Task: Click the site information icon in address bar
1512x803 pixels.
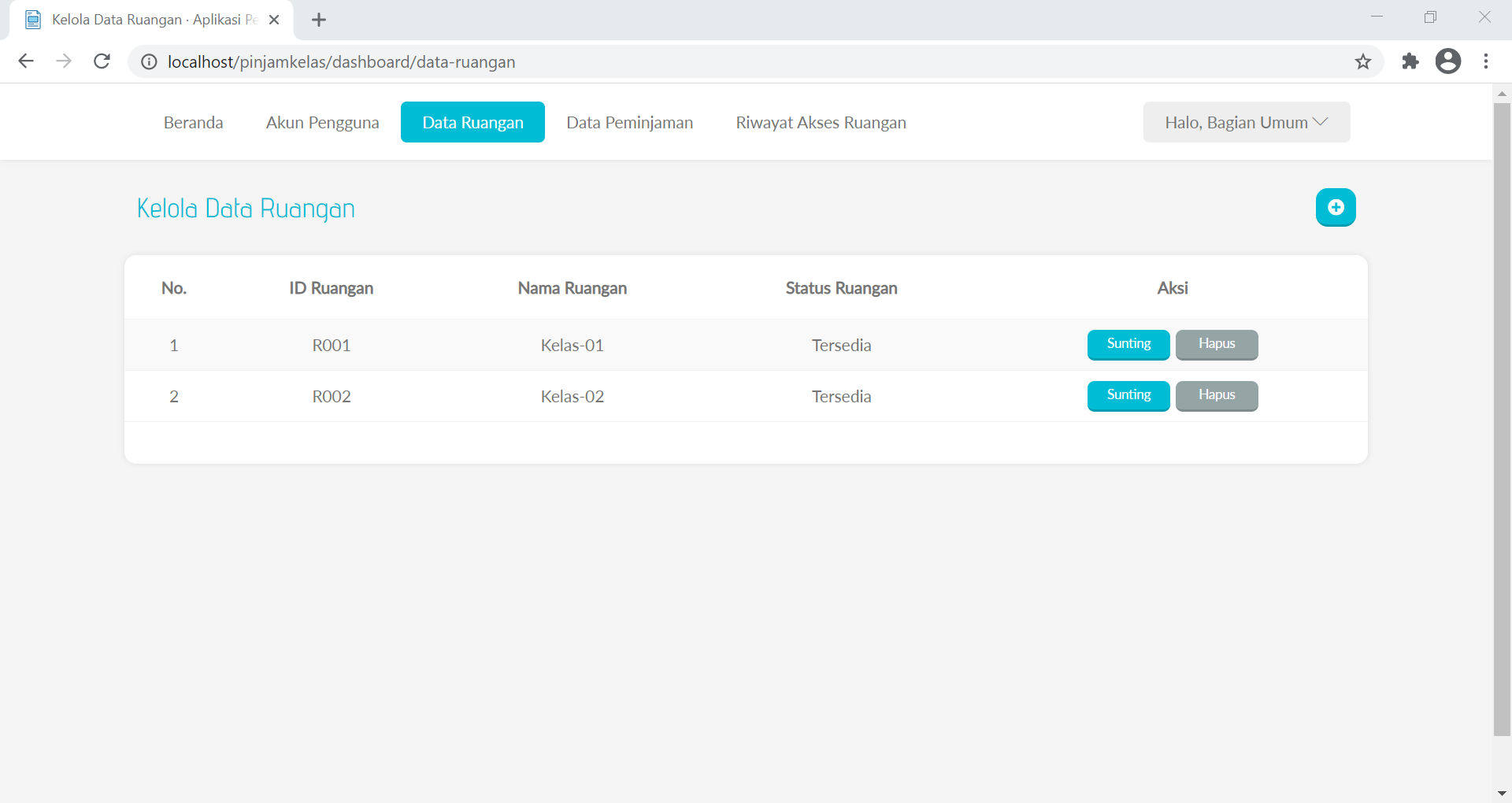Action: click(x=149, y=61)
